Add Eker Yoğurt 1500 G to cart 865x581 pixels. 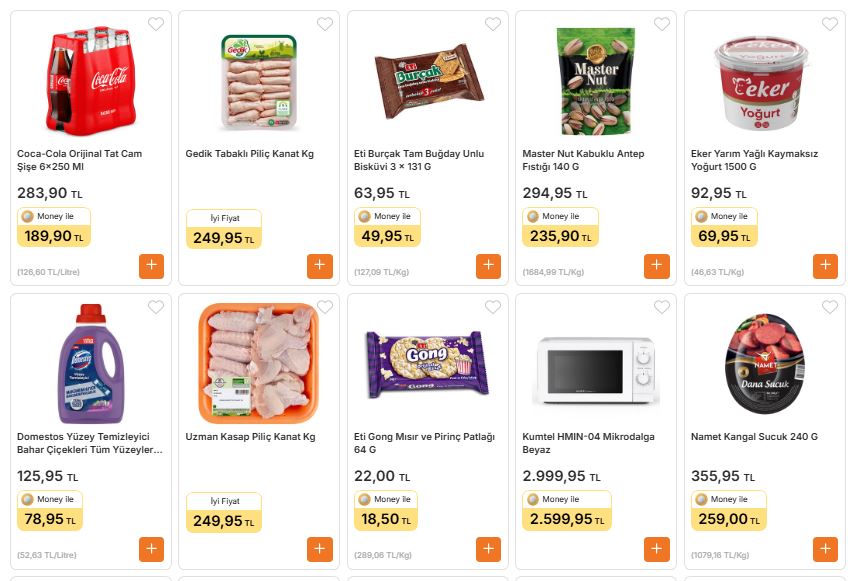click(x=825, y=266)
